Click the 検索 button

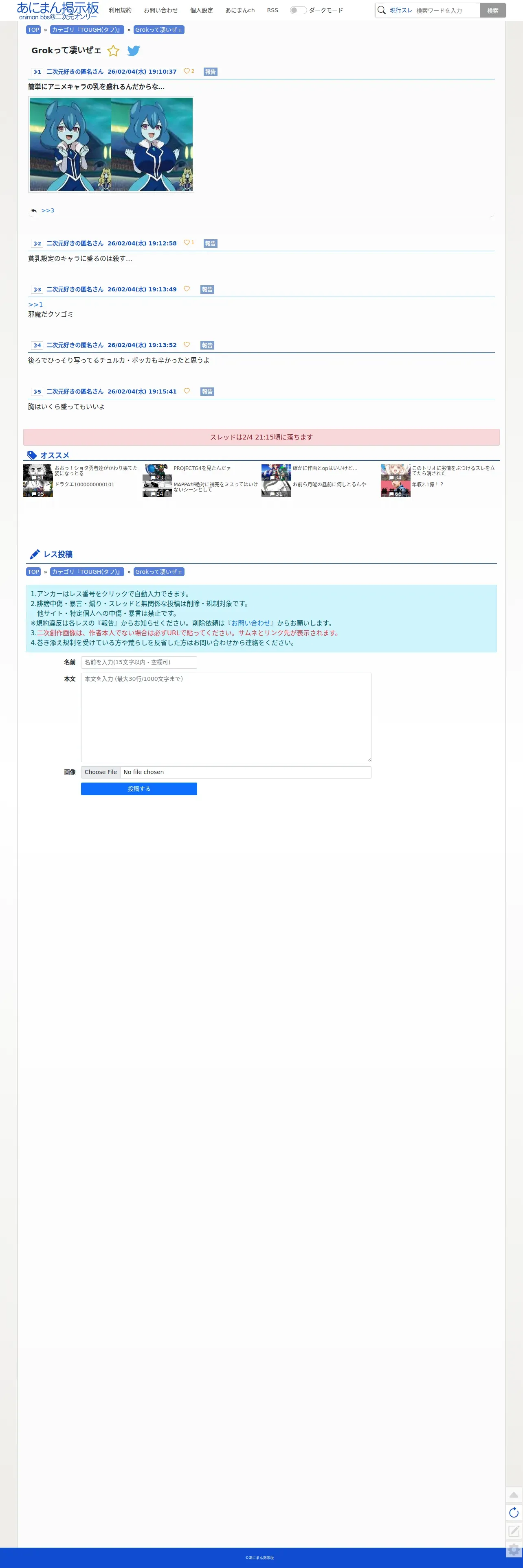[x=492, y=10]
